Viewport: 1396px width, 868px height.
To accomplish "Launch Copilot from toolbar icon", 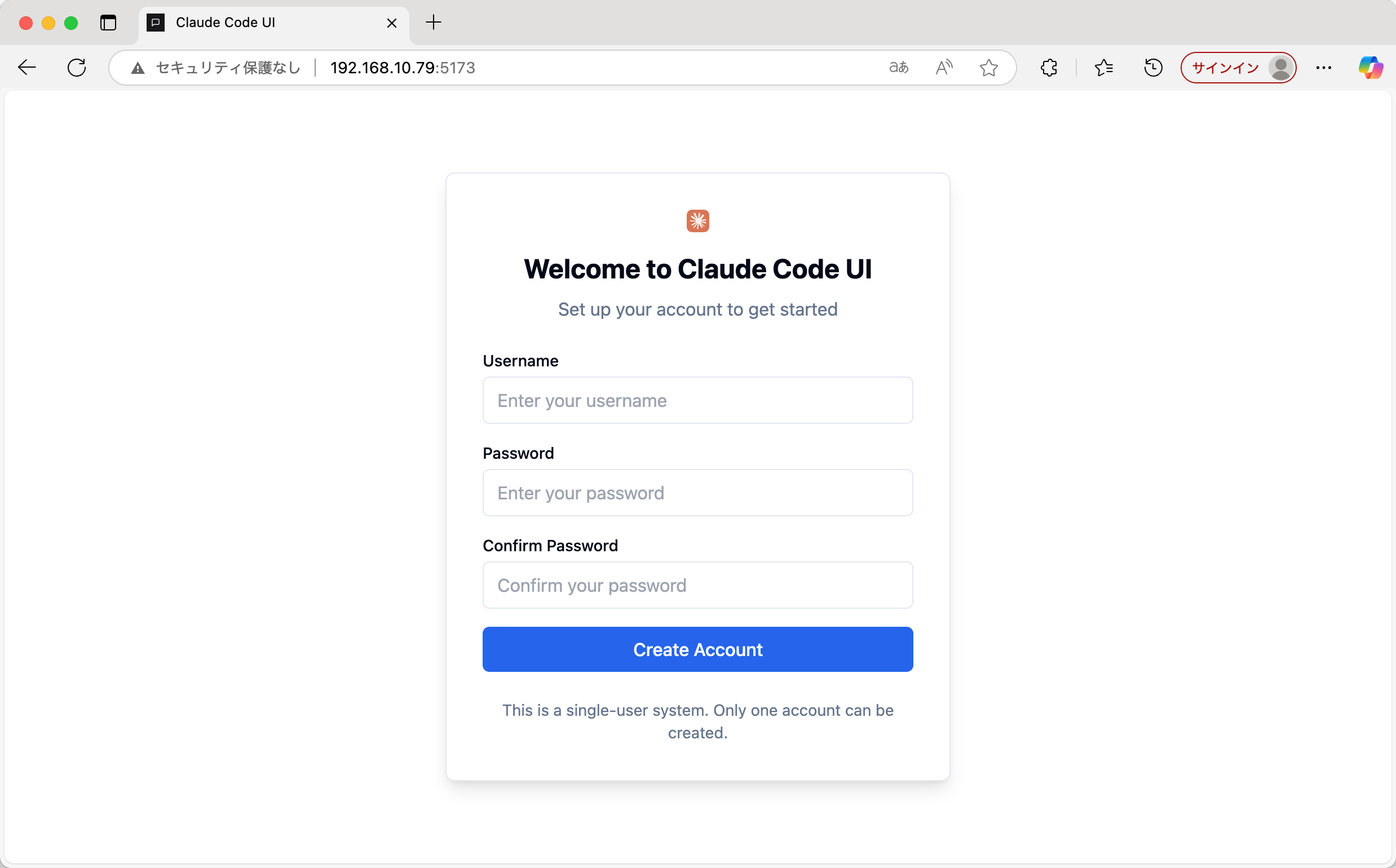I will (x=1370, y=68).
